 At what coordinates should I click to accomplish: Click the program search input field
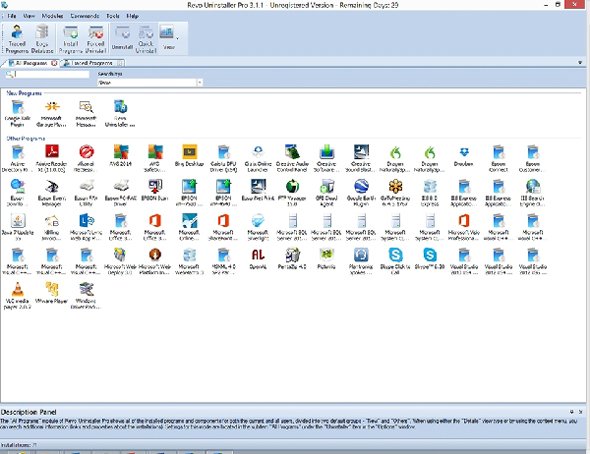(x=52, y=74)
